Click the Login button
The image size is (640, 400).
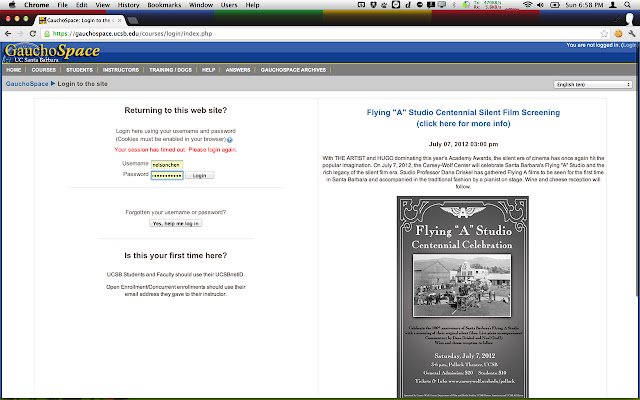(200, 176)
